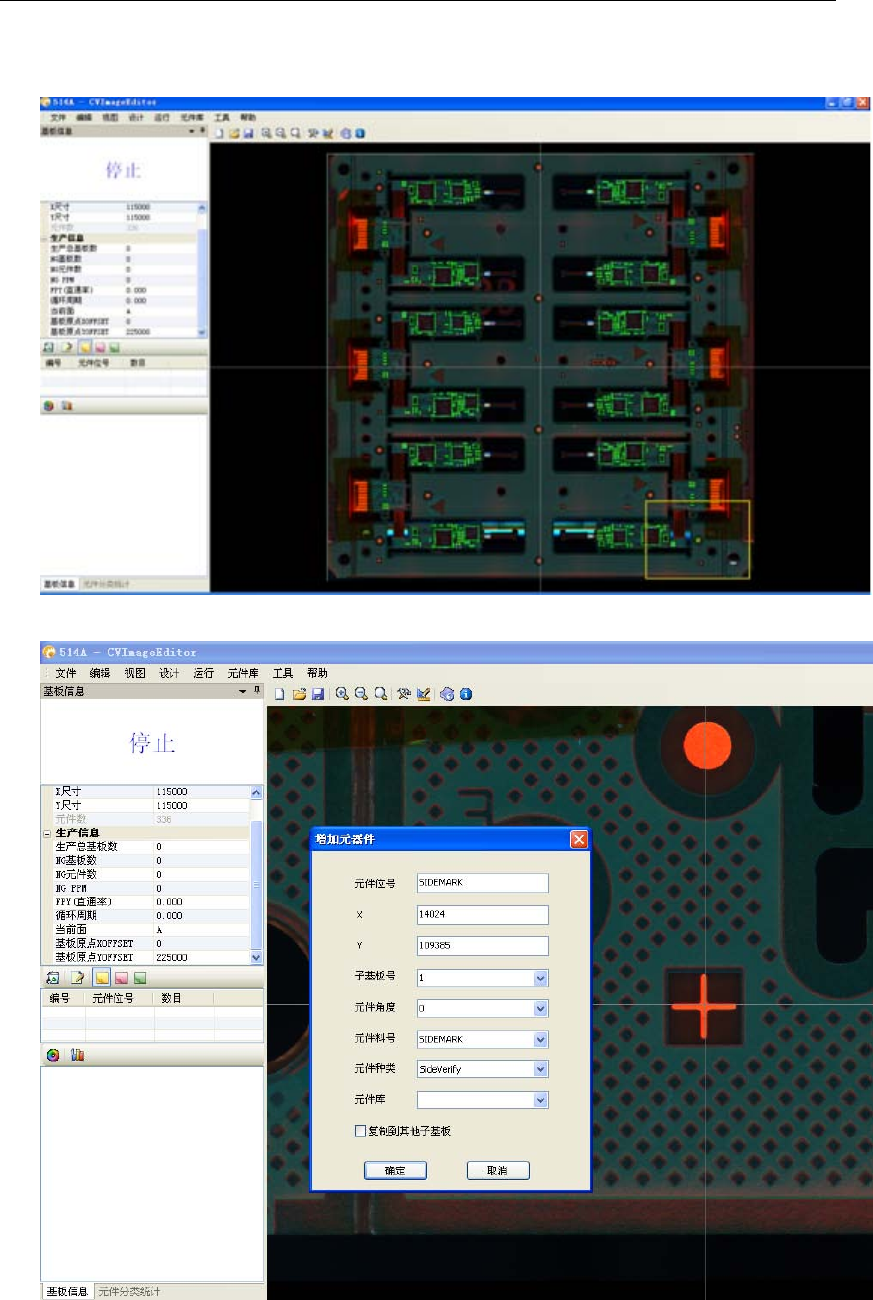The image size is (873, 1300).
Task: Click Open folder icon in lower window toolbar
Action: [299, 694]
